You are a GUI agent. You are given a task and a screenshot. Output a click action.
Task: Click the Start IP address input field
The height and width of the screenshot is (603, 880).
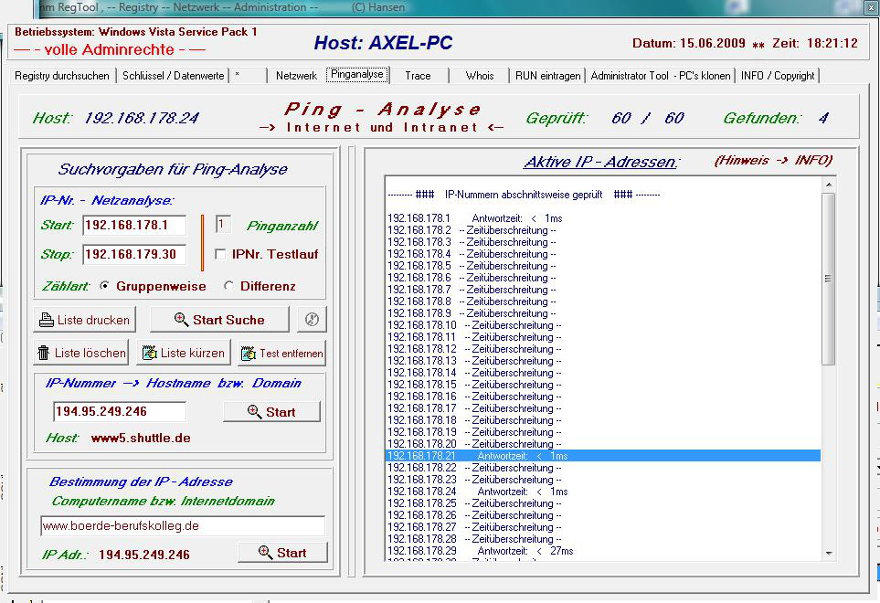(x=134, y=226)
